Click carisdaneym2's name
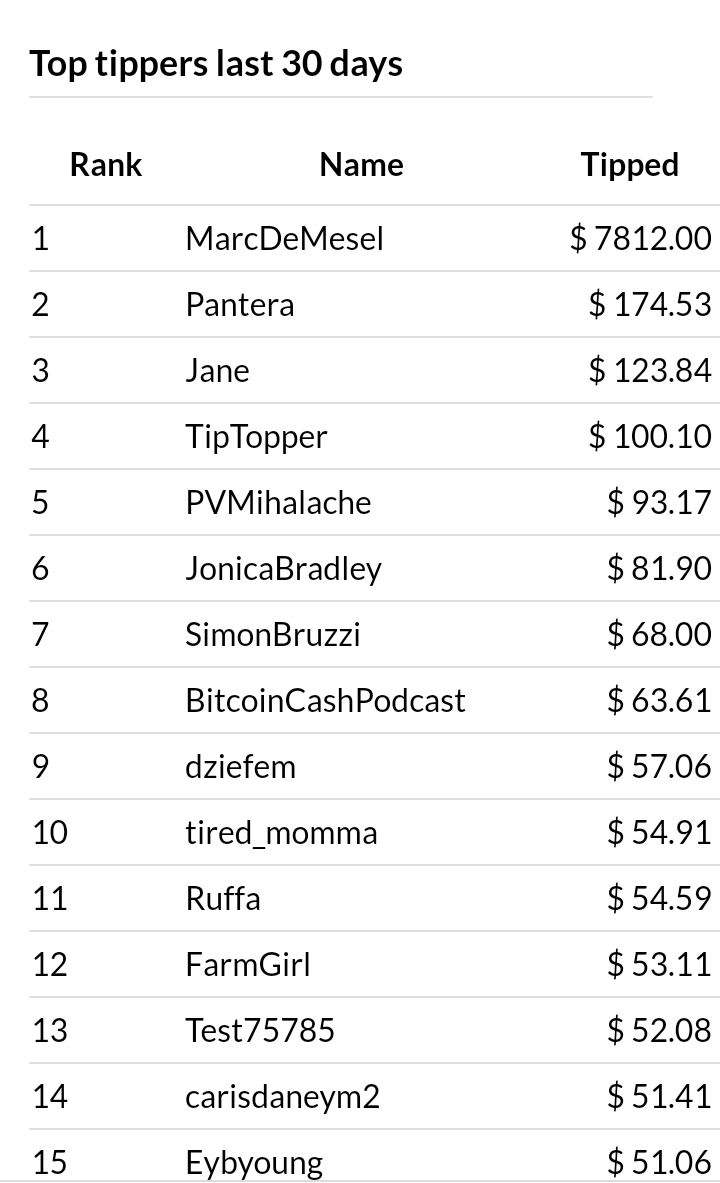This screenshot has height=1183, width=720. click(283, 1097)
